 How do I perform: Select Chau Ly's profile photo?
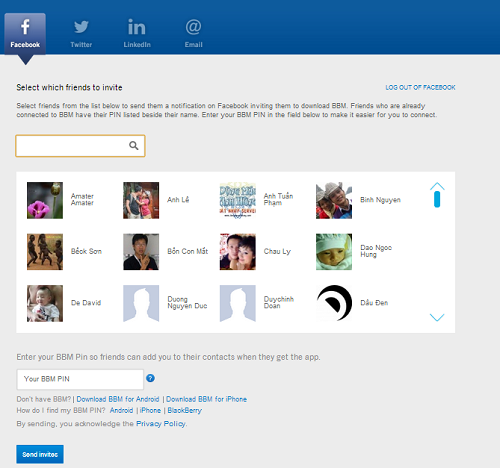(x=238, y=252)
